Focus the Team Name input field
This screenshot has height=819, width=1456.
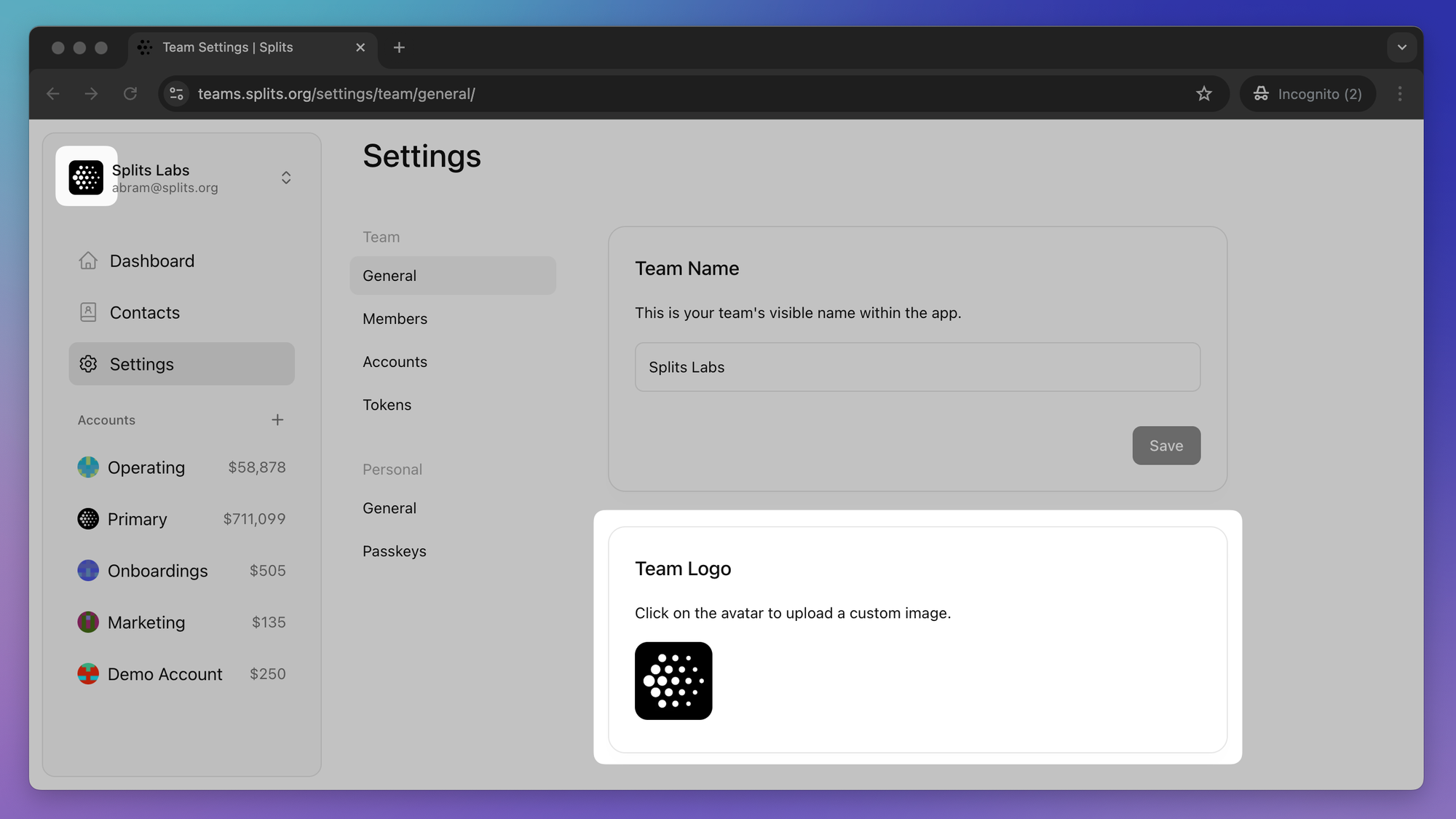pyautogui.click(x=917, y=367)
